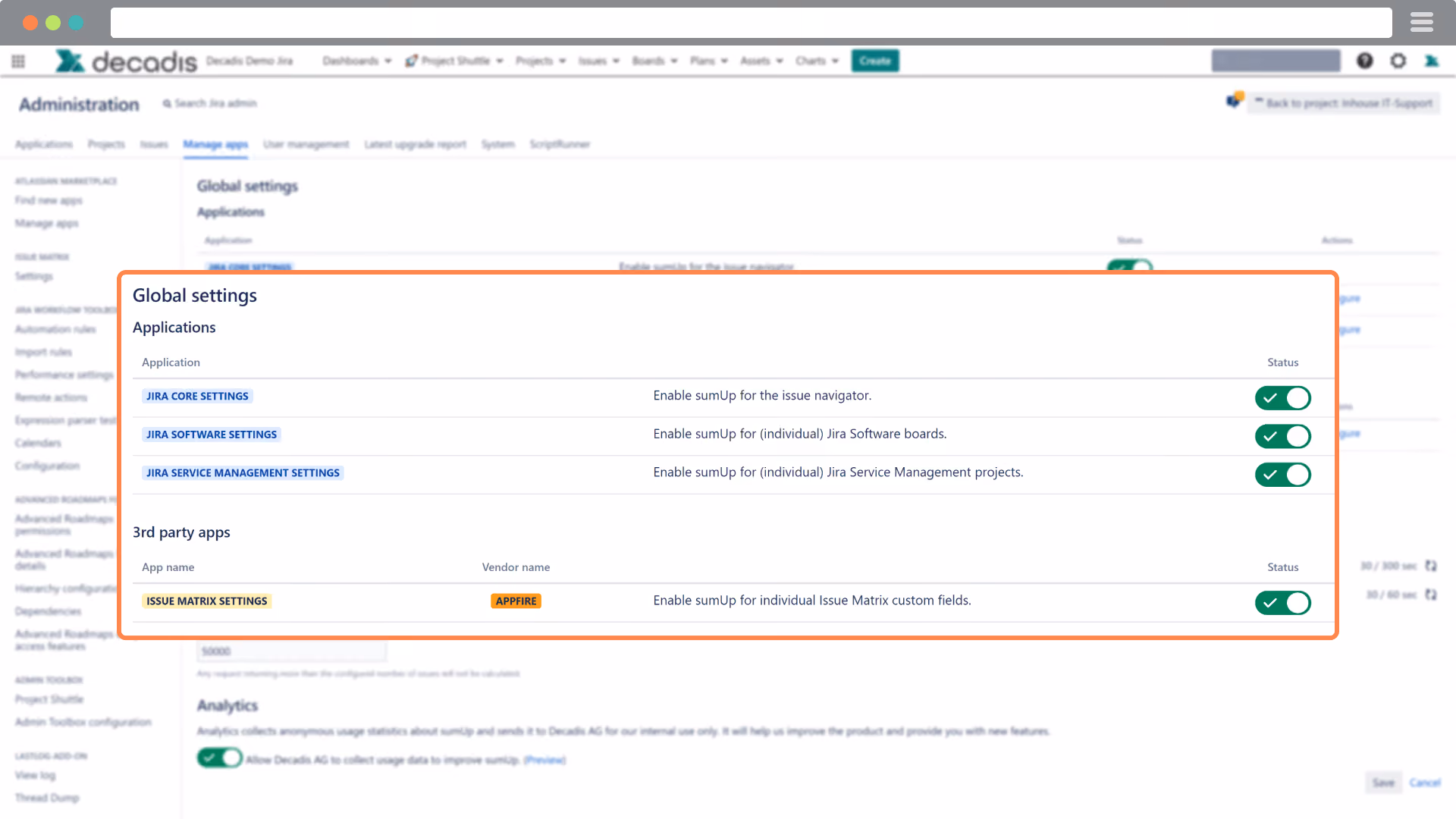This screenshot has width=1456, height=819.
Task: Open the Plans dropdown
Action: [x=709, y=61]
